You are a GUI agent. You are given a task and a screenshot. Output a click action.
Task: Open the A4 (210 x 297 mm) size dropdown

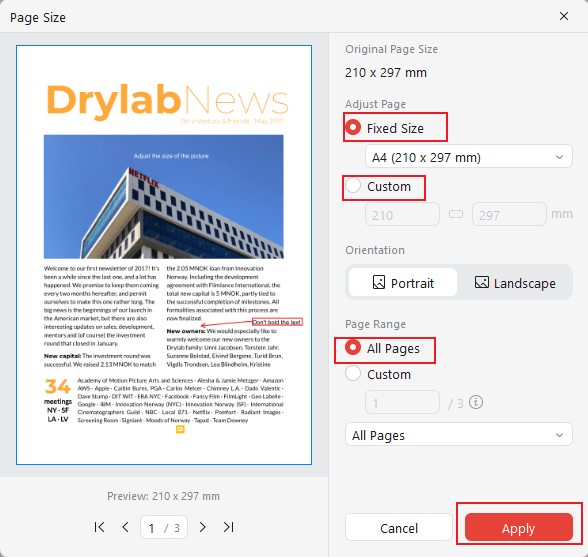coord(469,156)
